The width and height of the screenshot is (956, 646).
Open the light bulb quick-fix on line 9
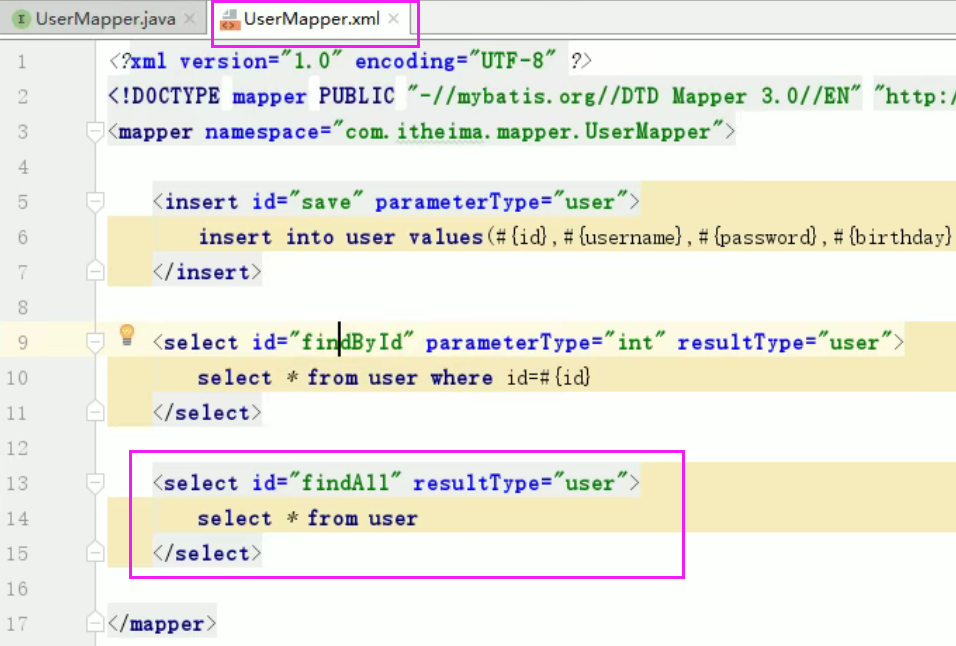coord(127,335)
